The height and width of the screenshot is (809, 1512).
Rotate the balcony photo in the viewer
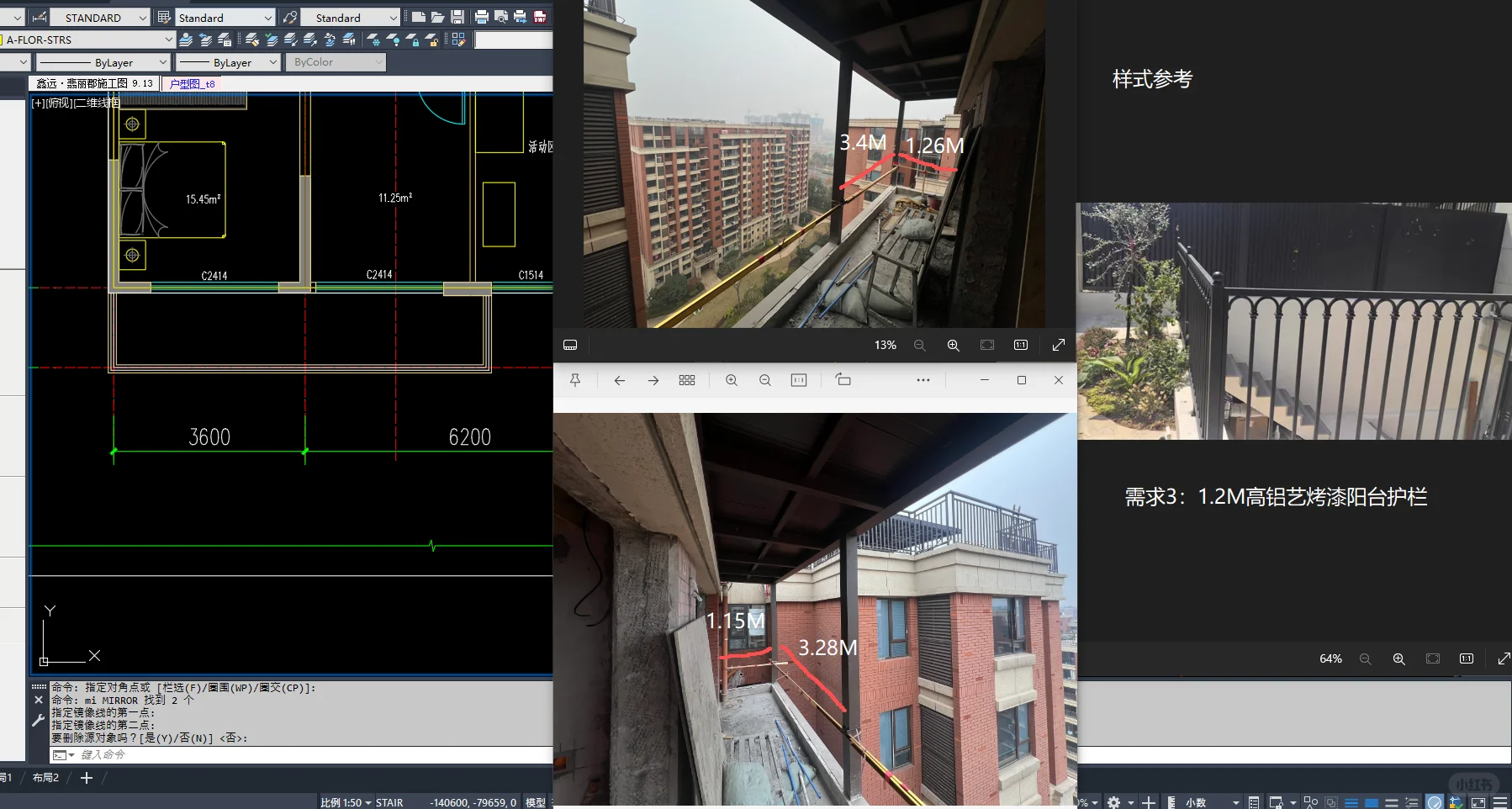pyautogui.click(x=842, y=380)
